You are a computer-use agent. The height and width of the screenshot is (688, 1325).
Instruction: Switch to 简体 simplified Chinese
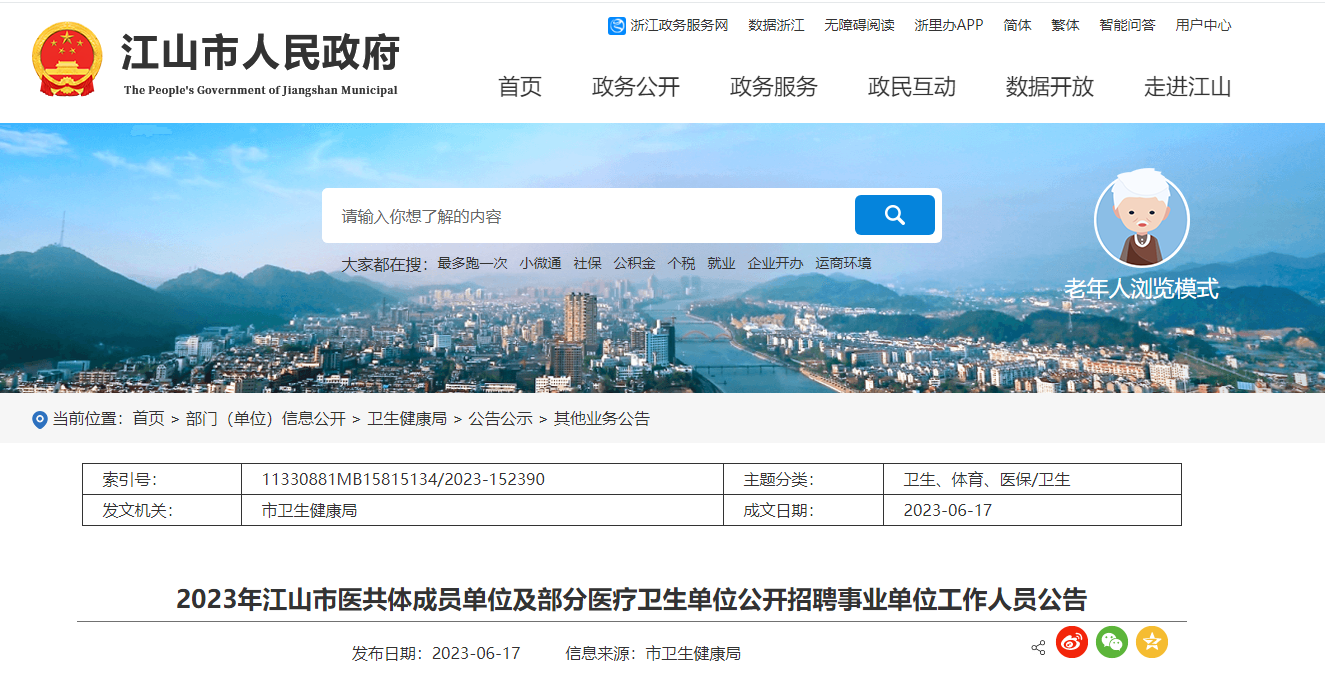(1017, 25)
